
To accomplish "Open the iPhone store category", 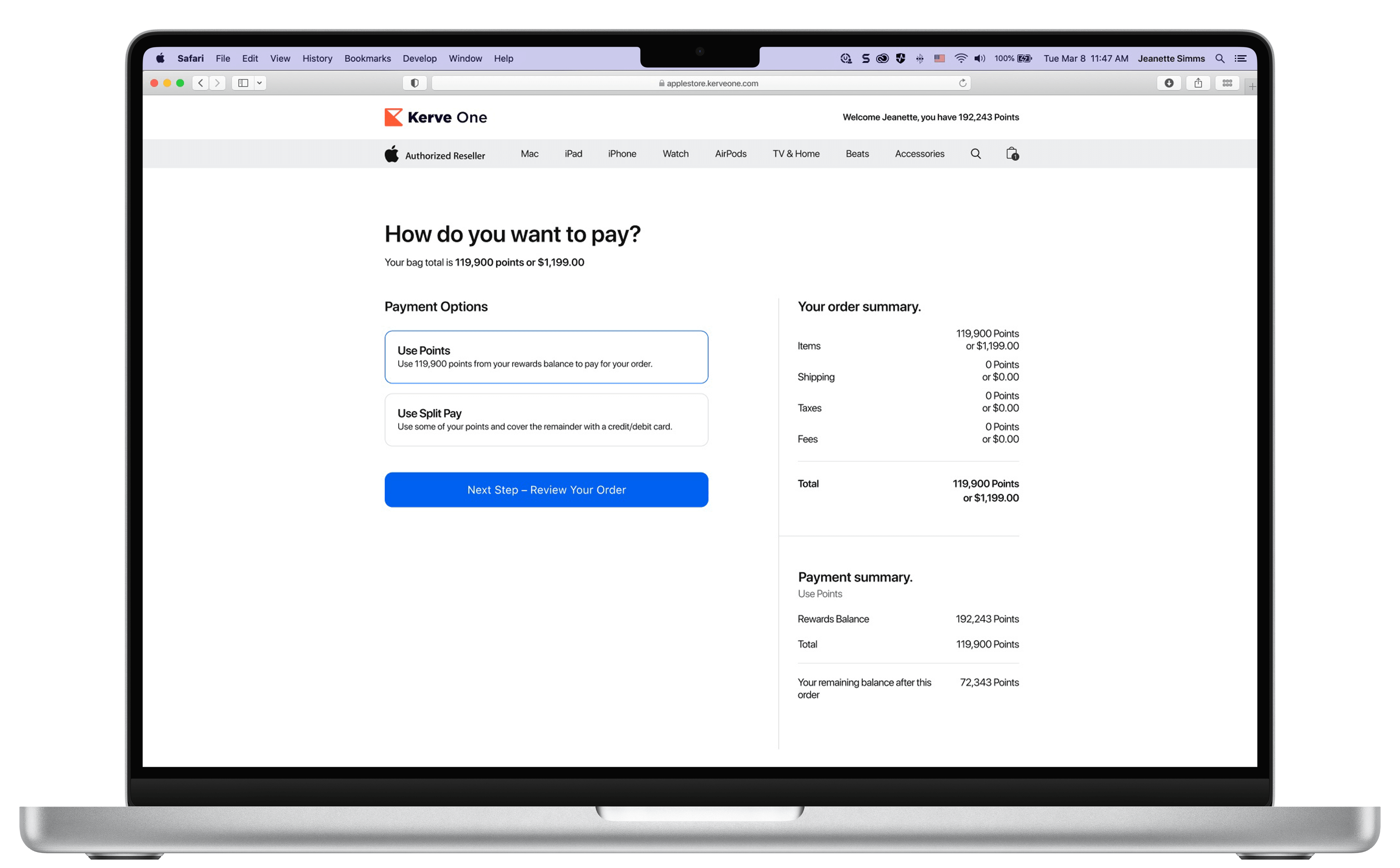I will (621, 154).
